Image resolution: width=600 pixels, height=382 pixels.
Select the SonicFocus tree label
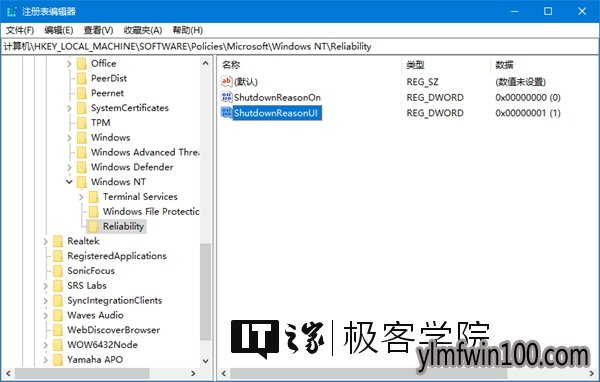[x=91, y=271]
